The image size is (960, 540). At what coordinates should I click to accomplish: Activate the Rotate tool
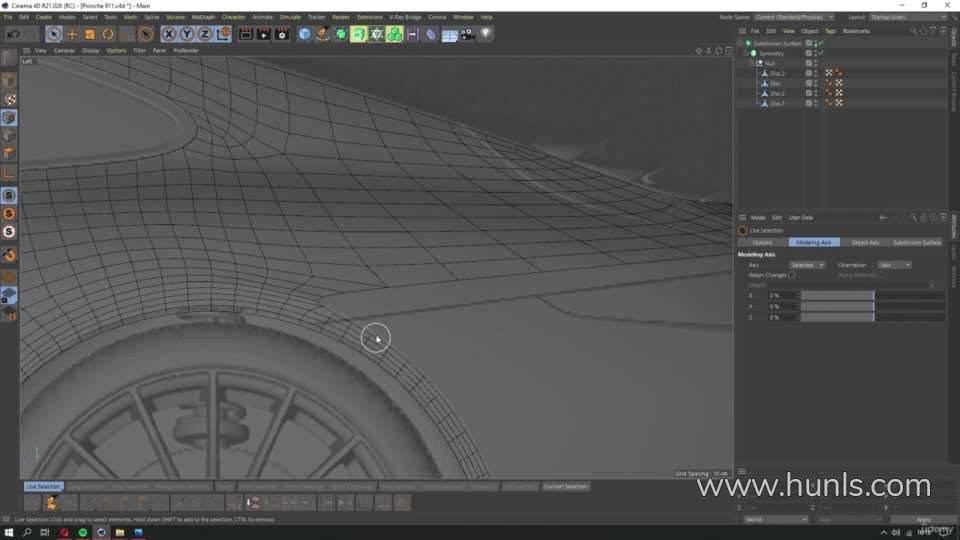click(108, 34)
